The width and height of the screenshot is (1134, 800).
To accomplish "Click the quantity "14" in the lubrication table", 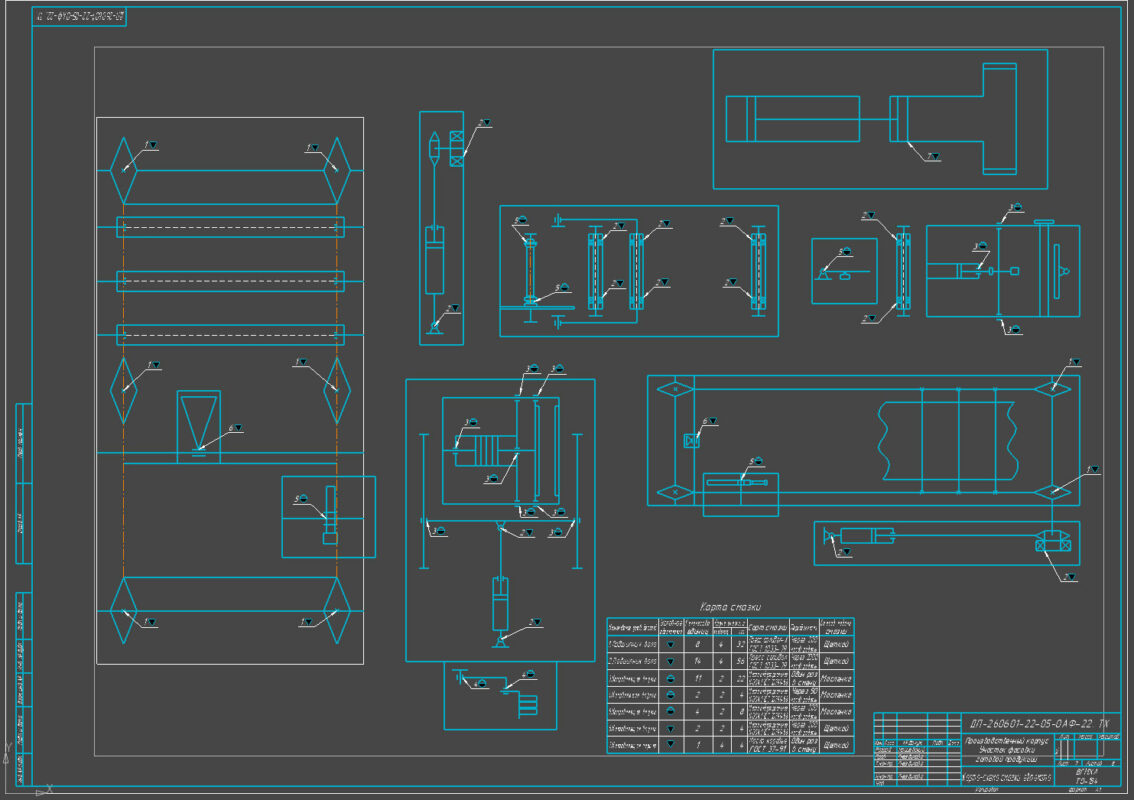I will 697,661.
